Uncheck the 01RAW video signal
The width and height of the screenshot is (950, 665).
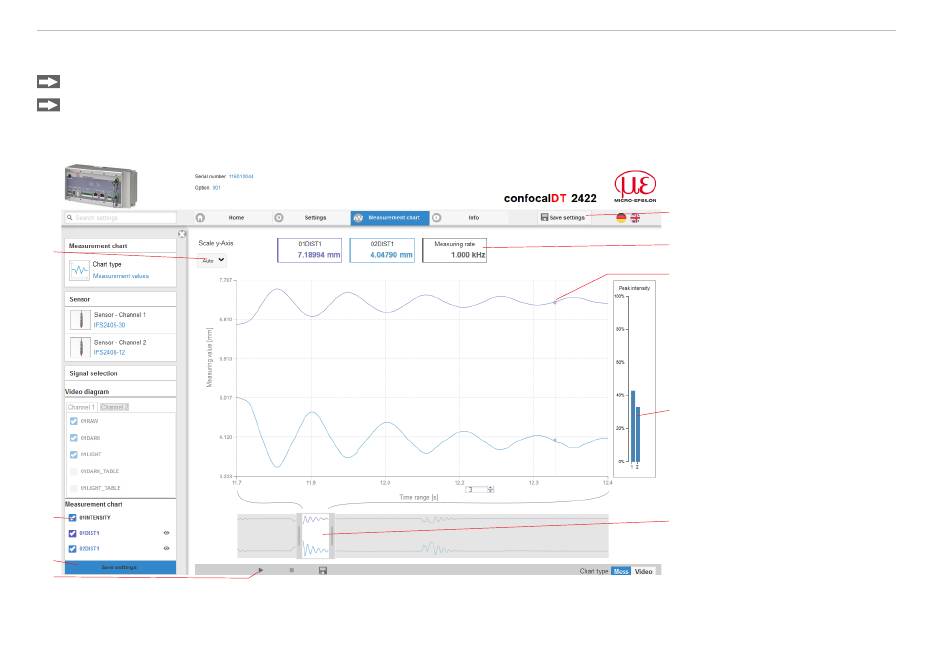click(72, 423)
